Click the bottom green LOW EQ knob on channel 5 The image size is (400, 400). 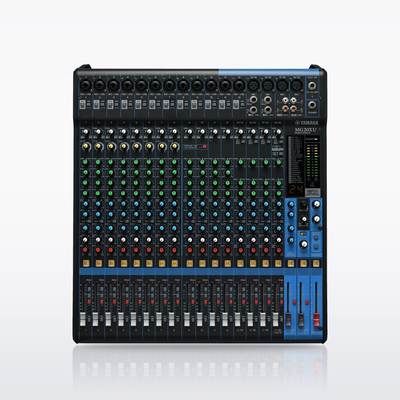click(136, 193)
